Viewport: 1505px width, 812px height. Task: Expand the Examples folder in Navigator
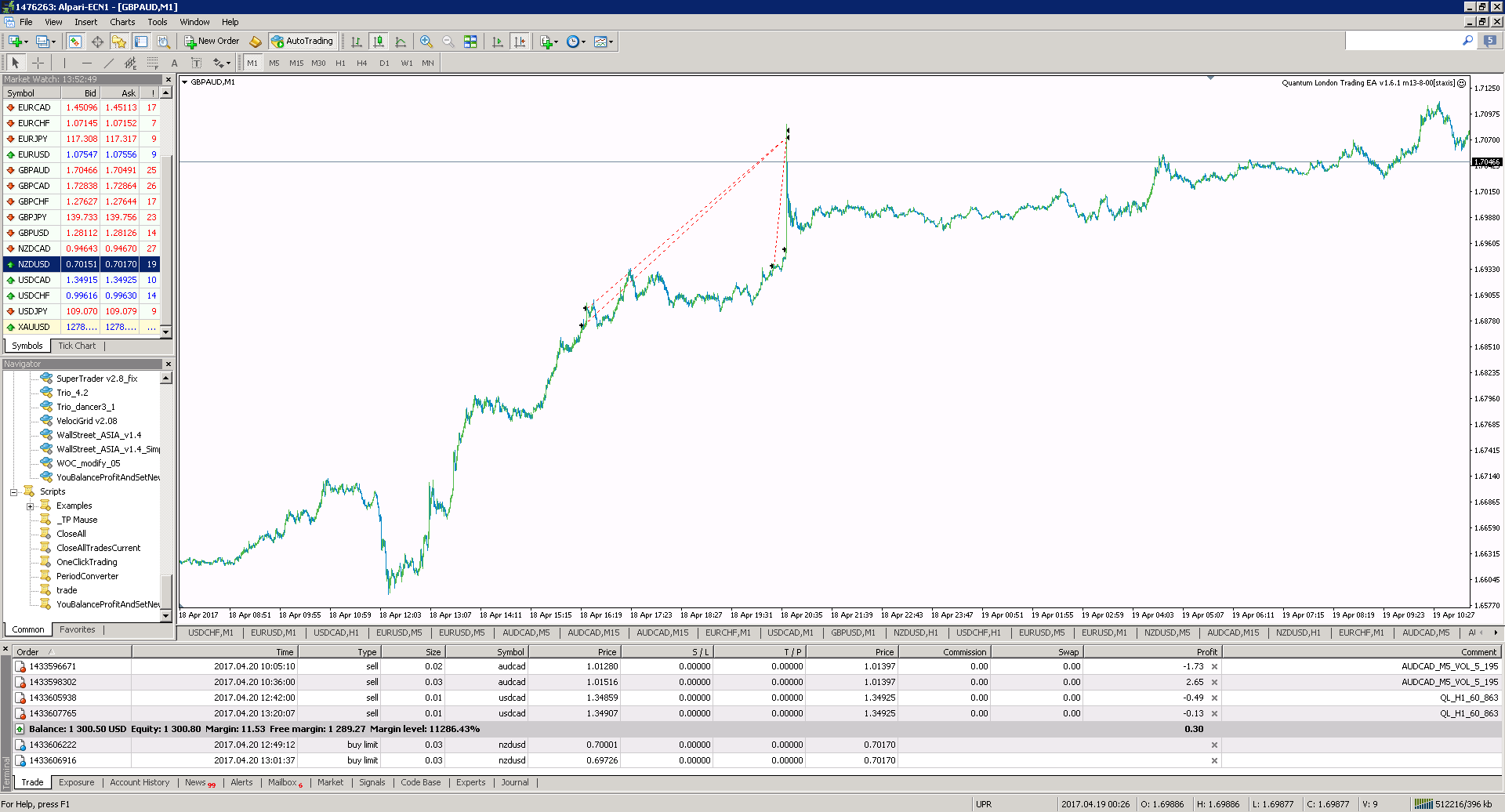pyautogui.click(x=30, y=506)
